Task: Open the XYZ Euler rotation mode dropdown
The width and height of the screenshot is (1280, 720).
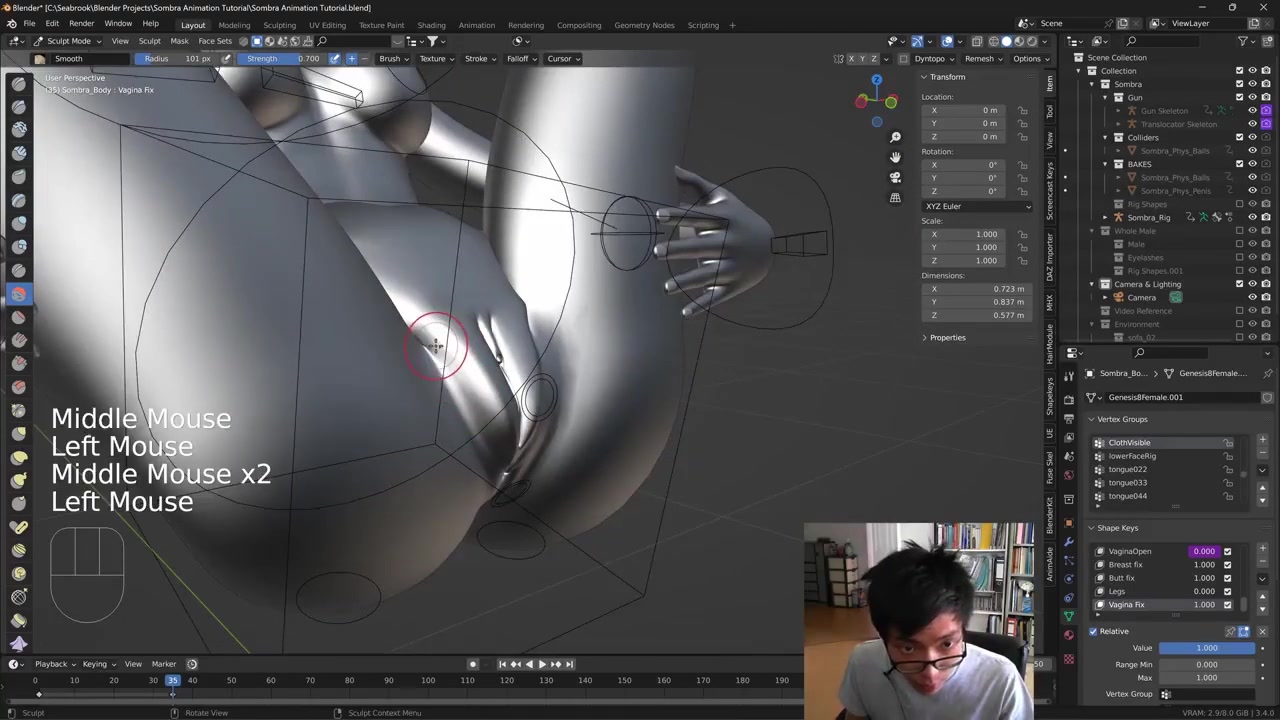Action: (x=977, y=206)
